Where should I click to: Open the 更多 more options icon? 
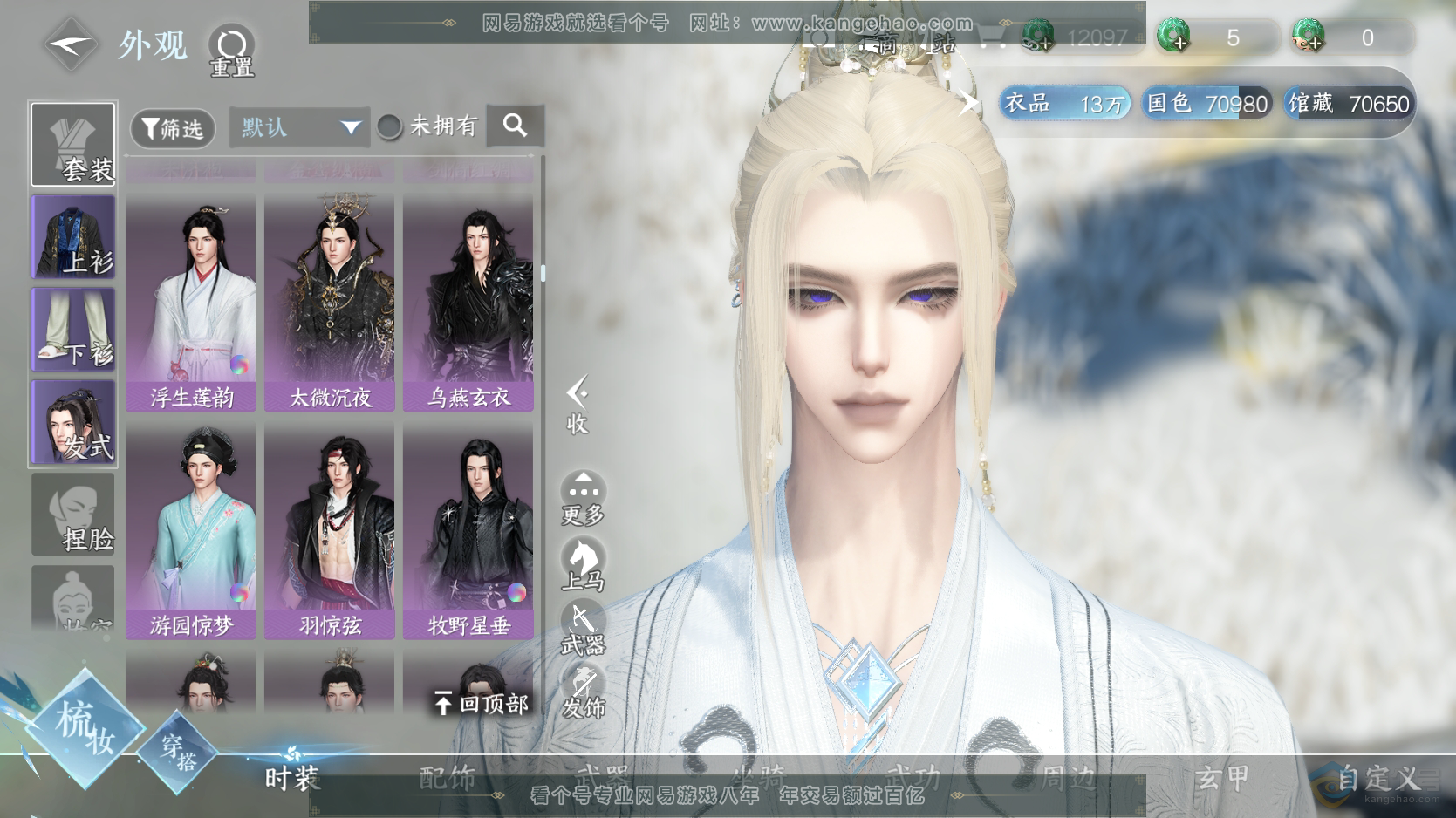[583, 498]
